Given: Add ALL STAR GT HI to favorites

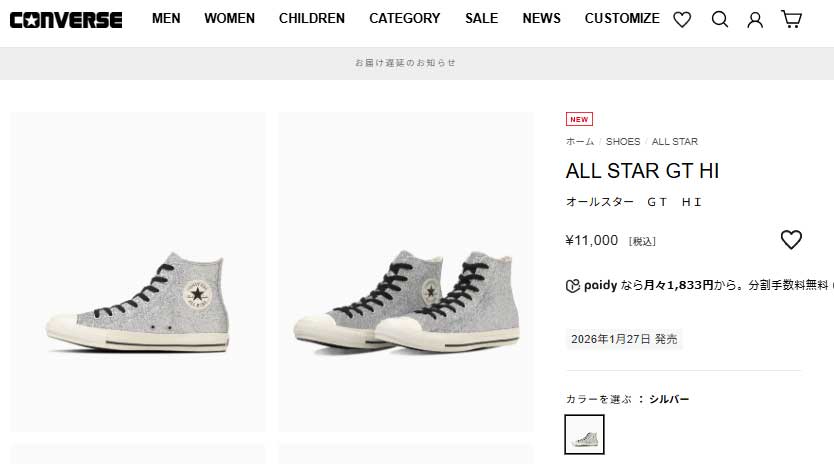Looking at the screenshot, I should pos(791,240).
